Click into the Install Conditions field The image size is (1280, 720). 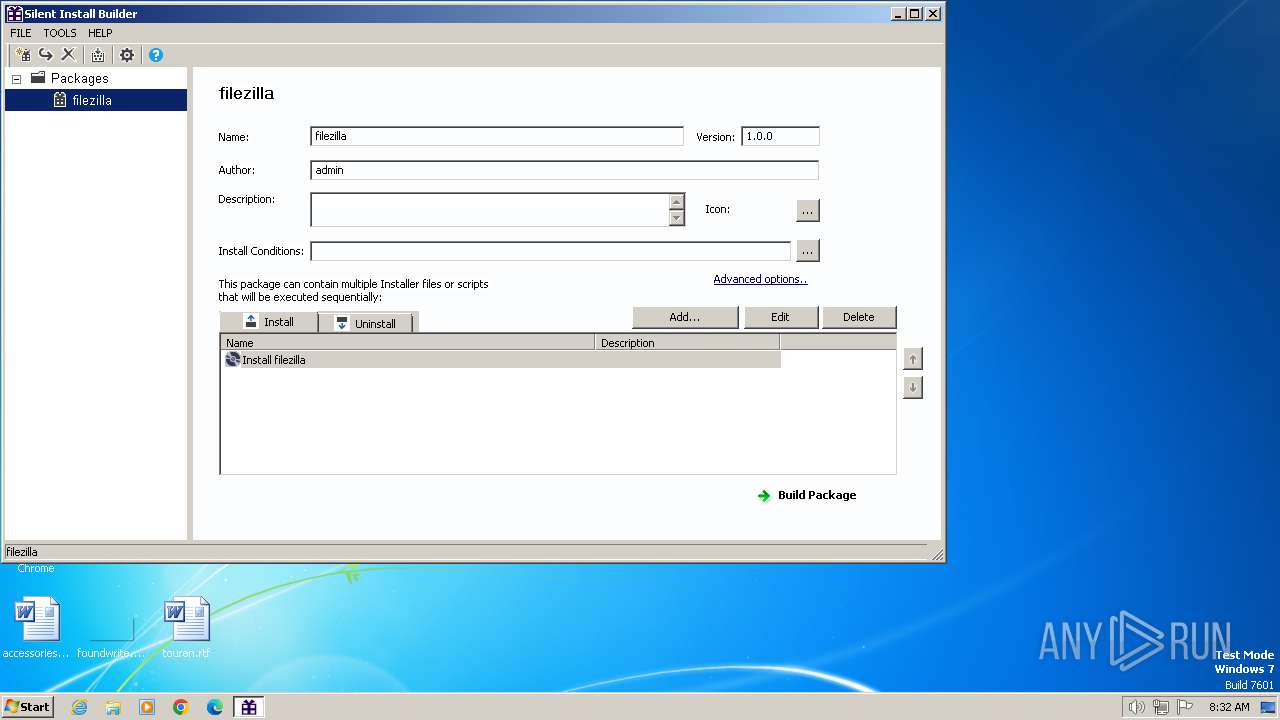click(551, 251)
